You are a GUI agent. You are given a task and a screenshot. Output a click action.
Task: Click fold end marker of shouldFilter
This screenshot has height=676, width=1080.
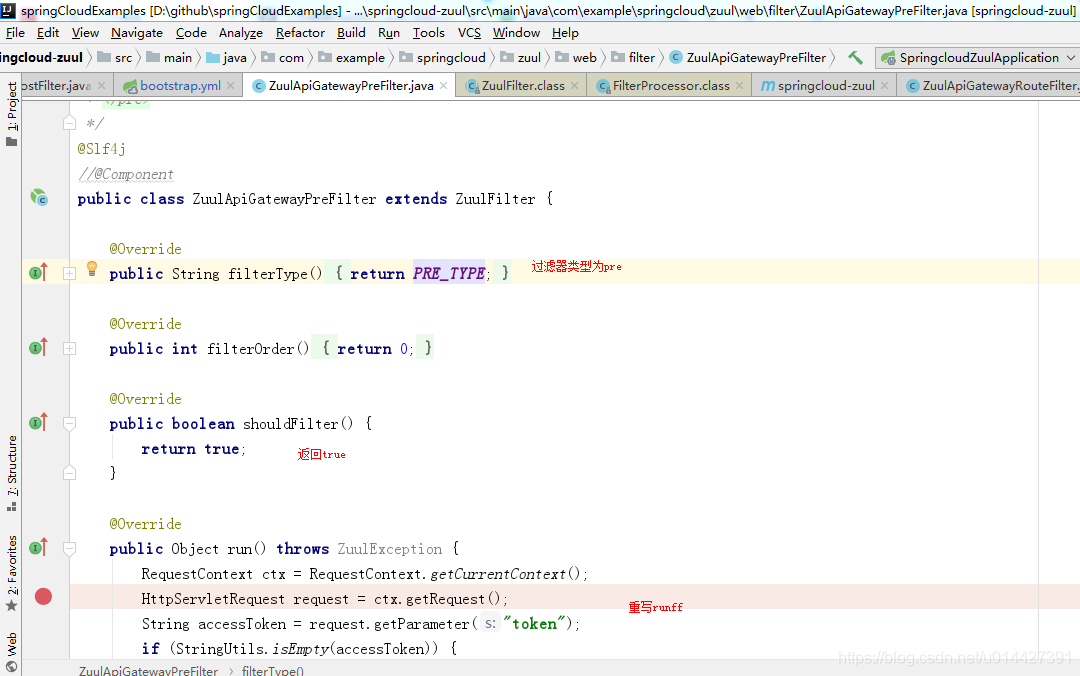(70, 473)
